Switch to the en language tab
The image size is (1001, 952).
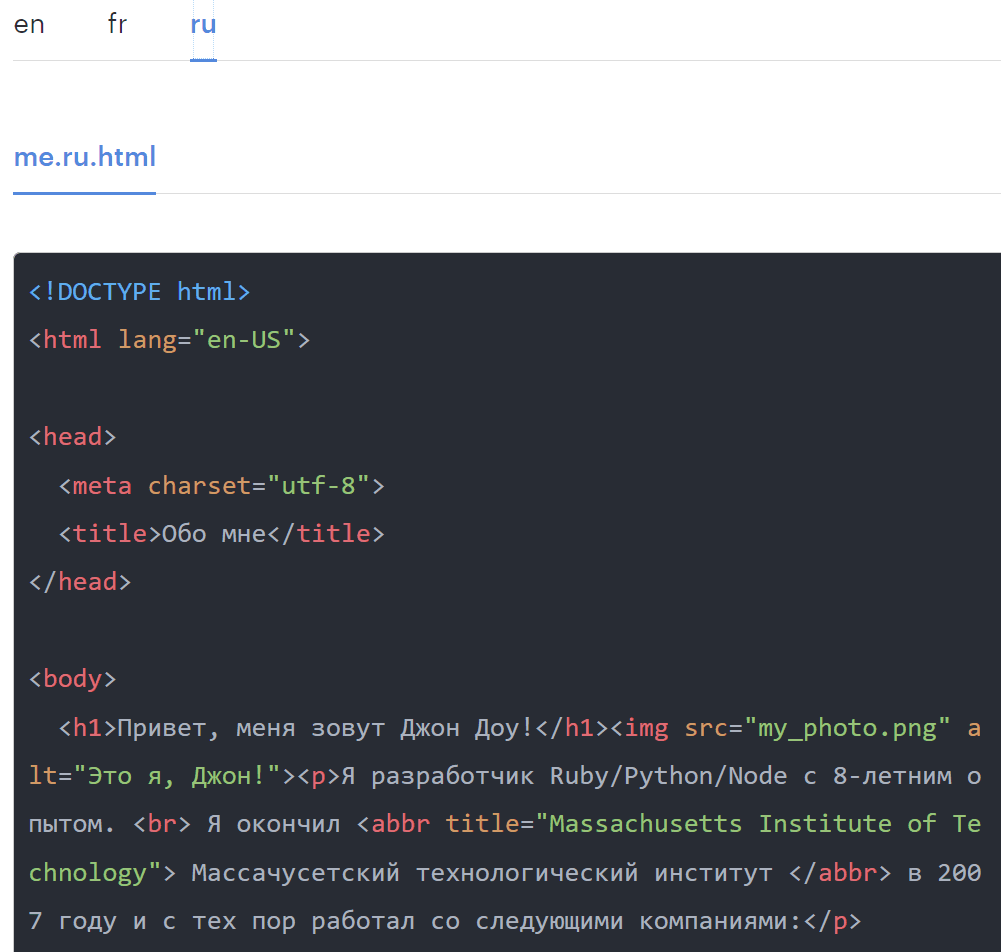tap(29, 25)
